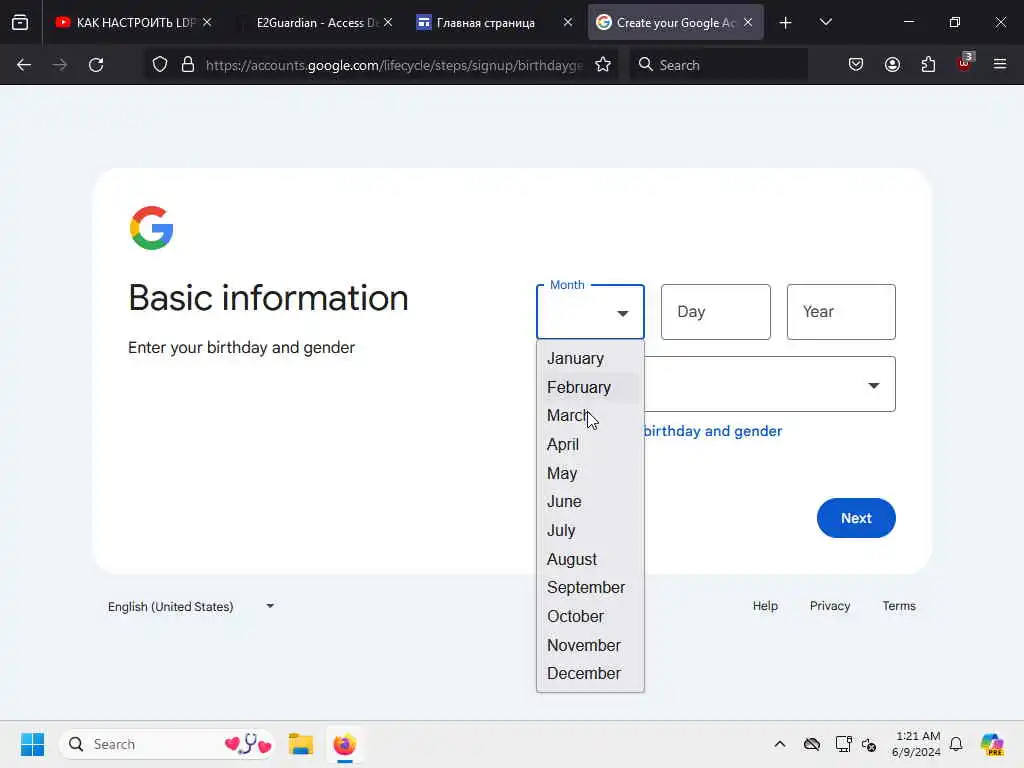View site security padlock info

point(188,65)
